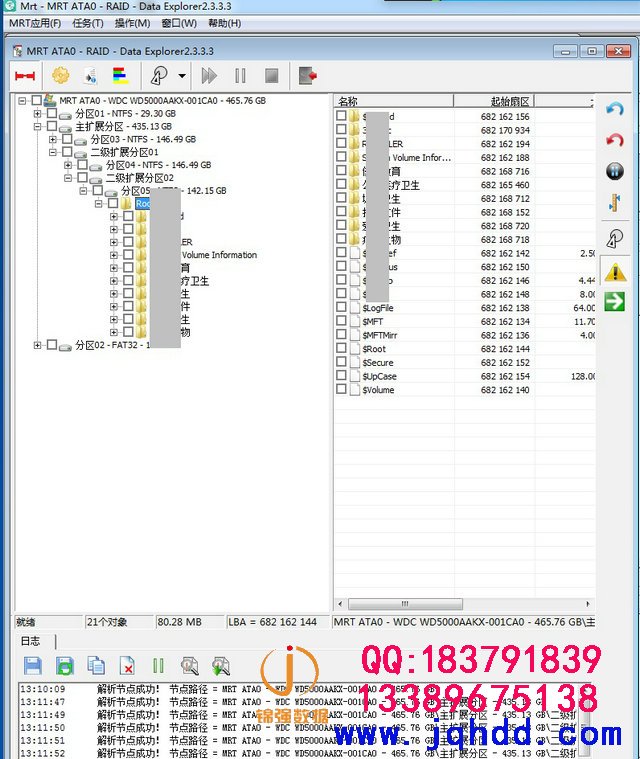The image size is (640, 759).
Task: Expand the 分区02 FAT32 tree node
Action: [37, 345]
